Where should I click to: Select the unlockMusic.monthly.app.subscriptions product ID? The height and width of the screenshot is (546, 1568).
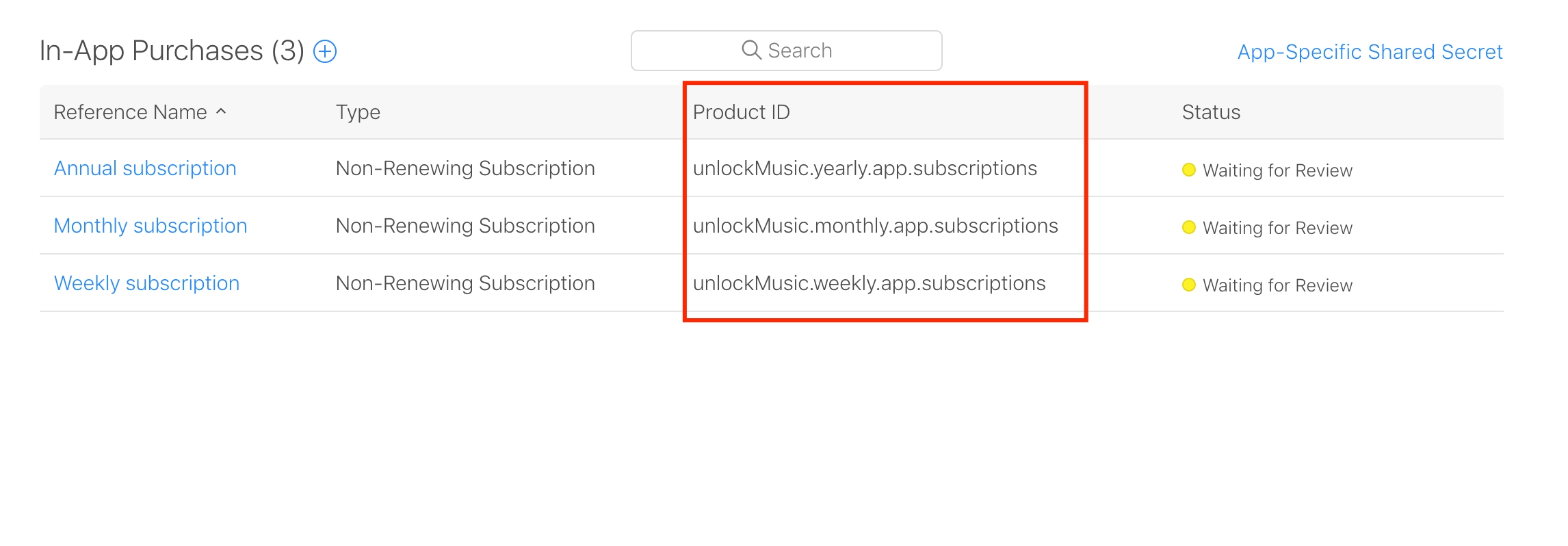click(x=875, y=226)
